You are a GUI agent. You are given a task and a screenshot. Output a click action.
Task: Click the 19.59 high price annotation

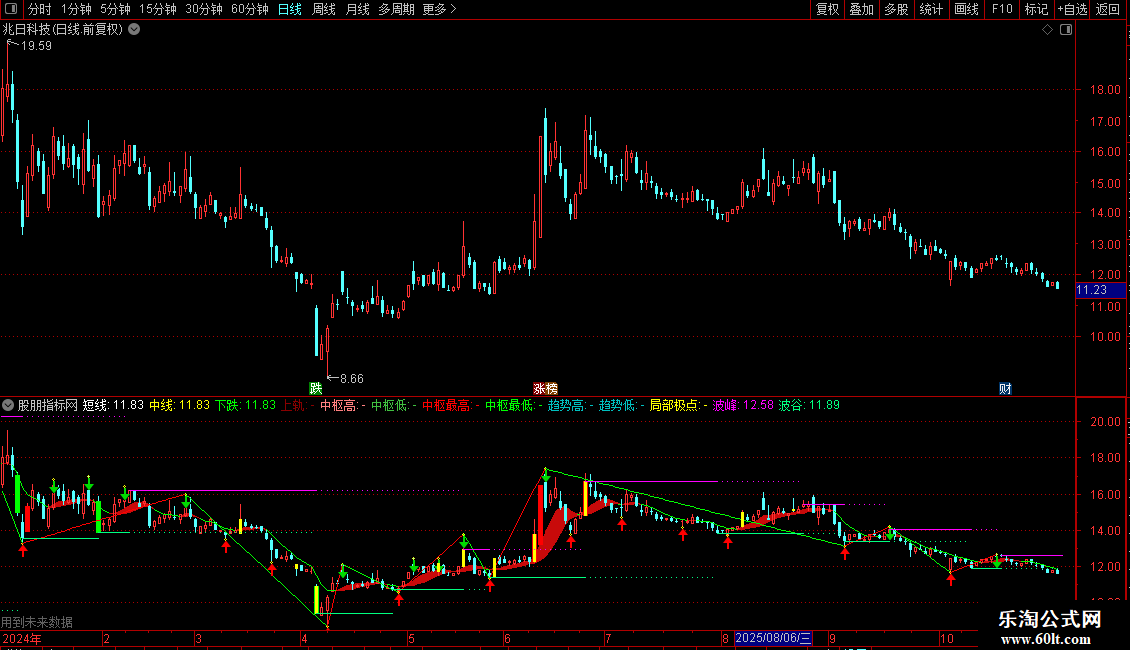pyautogui.click(x=36, y=45)
